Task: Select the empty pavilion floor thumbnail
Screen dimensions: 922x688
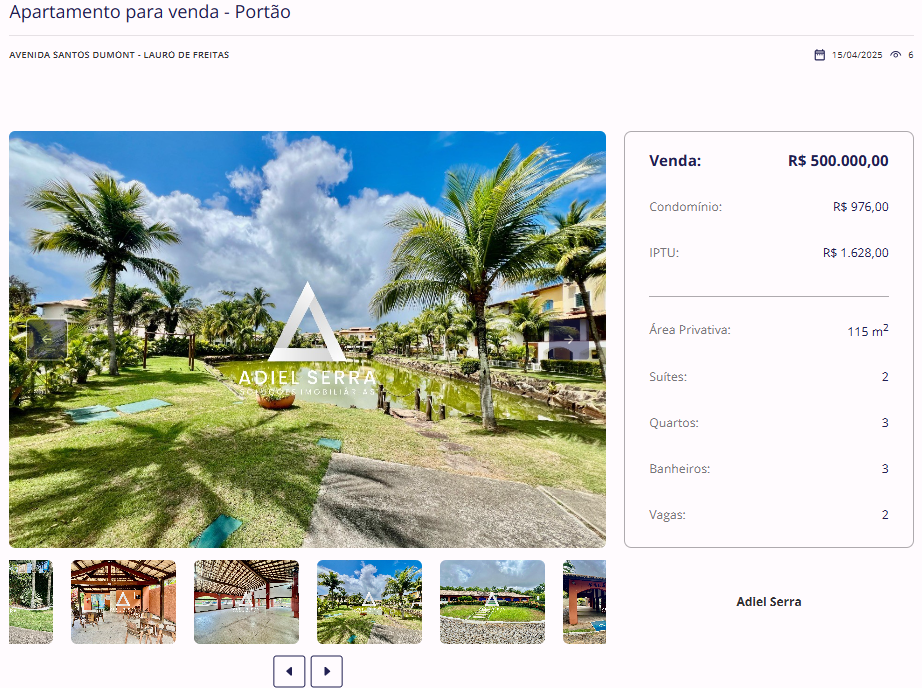Action: (246, 602)
